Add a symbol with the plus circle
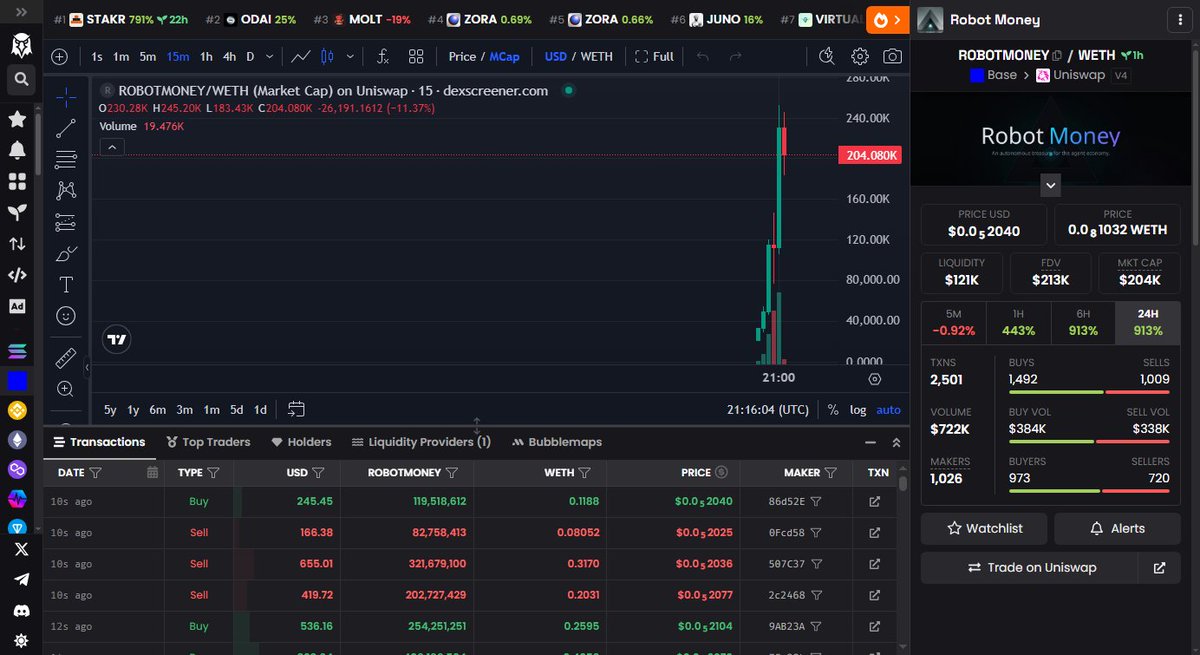Image resolution: width=1200 pixels, height=655 pixels. (60, 57)
